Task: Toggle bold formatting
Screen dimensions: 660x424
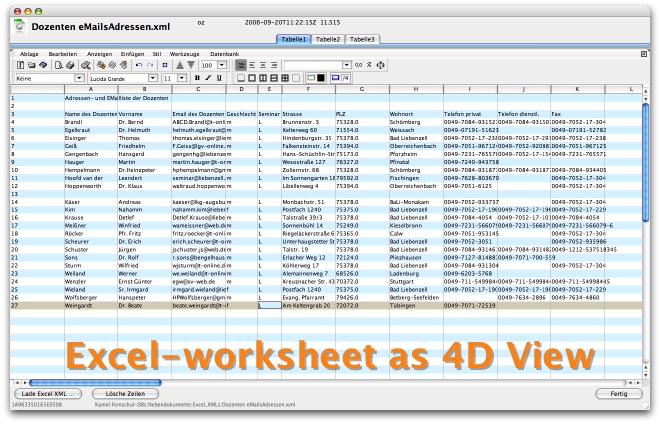Action: pos(197,78)
